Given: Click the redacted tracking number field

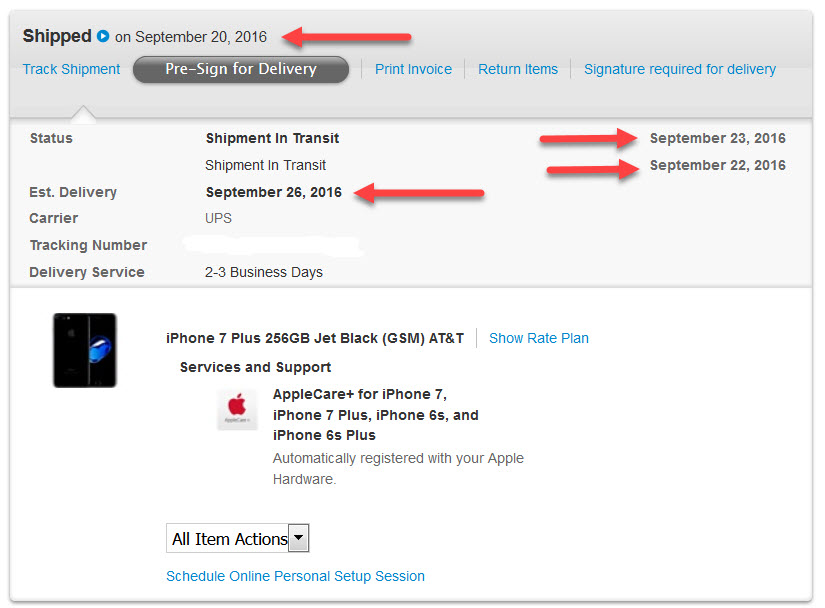Looking at the screenshot, I should click(x=273, y=246).
